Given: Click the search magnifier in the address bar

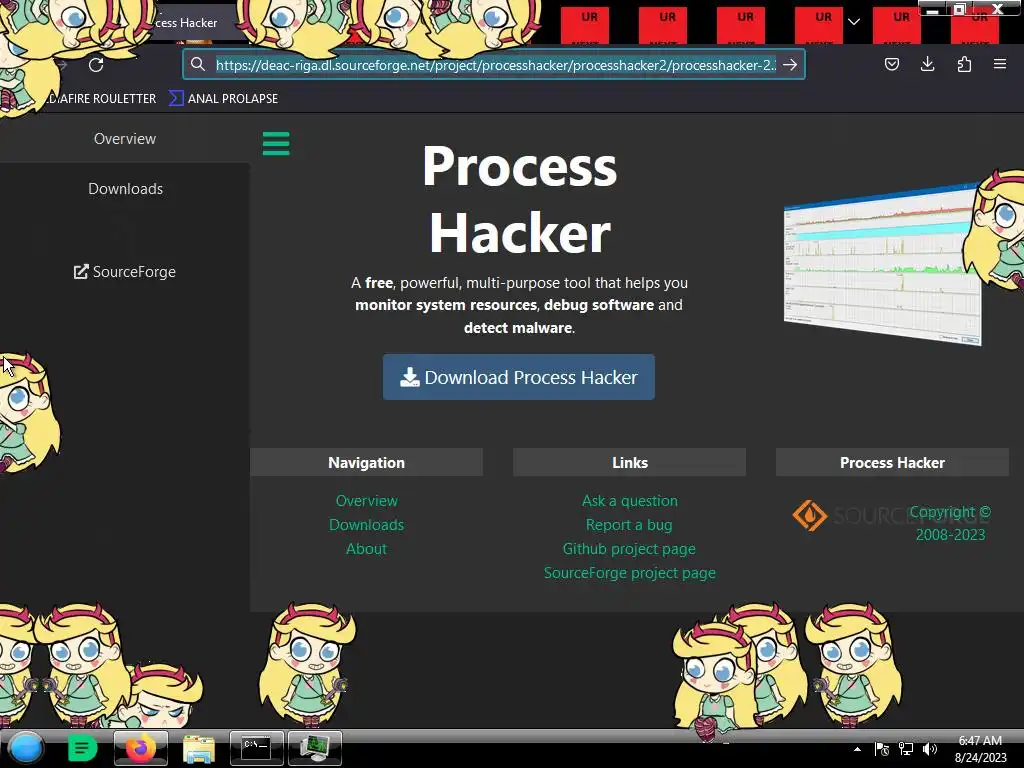Looking at the screenshot, I should coord(198,64).
